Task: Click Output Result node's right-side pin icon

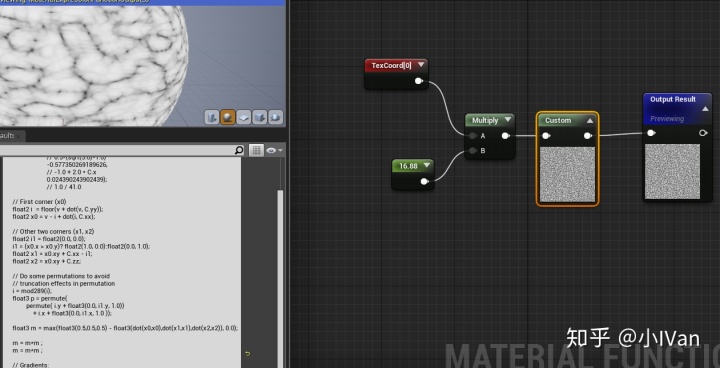Action: tap(703, 133)
